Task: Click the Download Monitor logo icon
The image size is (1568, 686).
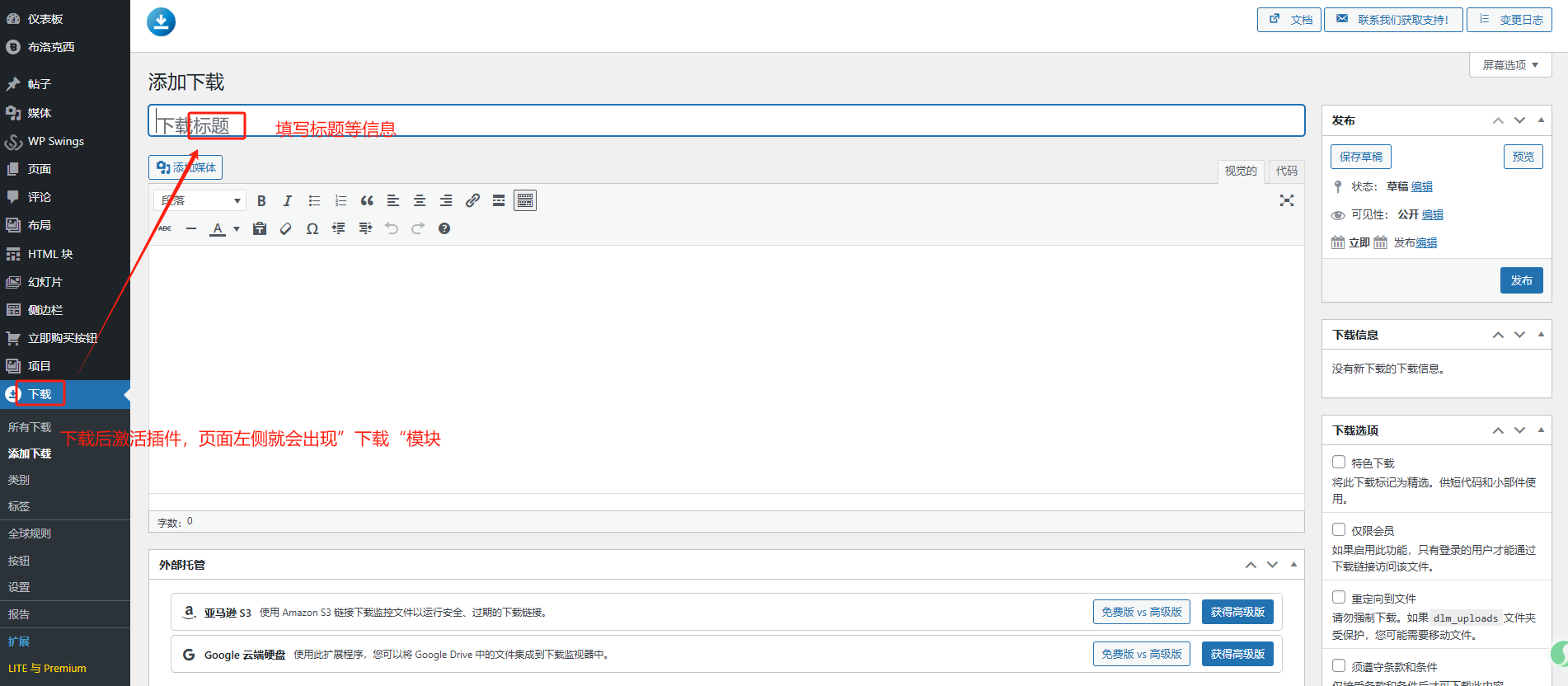Action: click(x=162, y=21)
